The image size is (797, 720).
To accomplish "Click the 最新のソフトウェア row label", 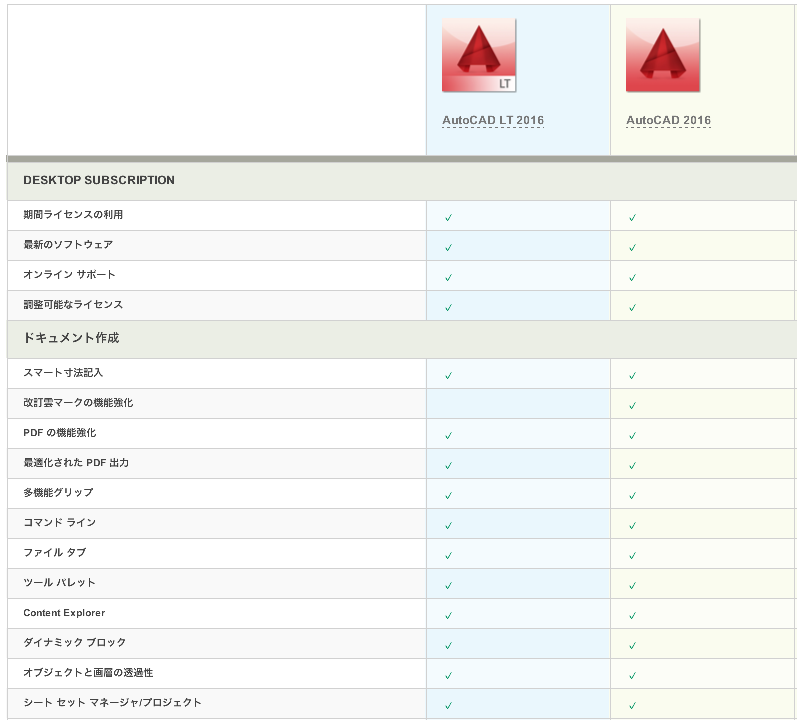I will tap(68, 244).
